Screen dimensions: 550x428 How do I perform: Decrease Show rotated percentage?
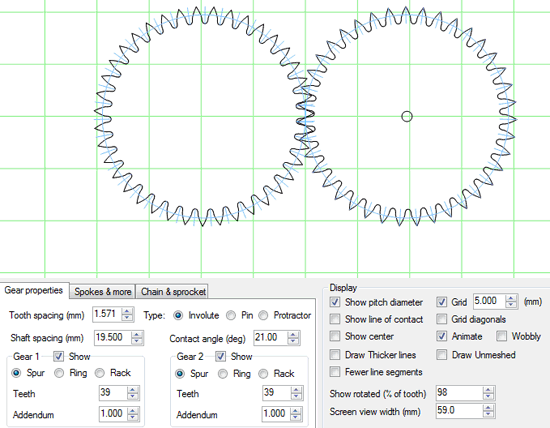(489, 396)
